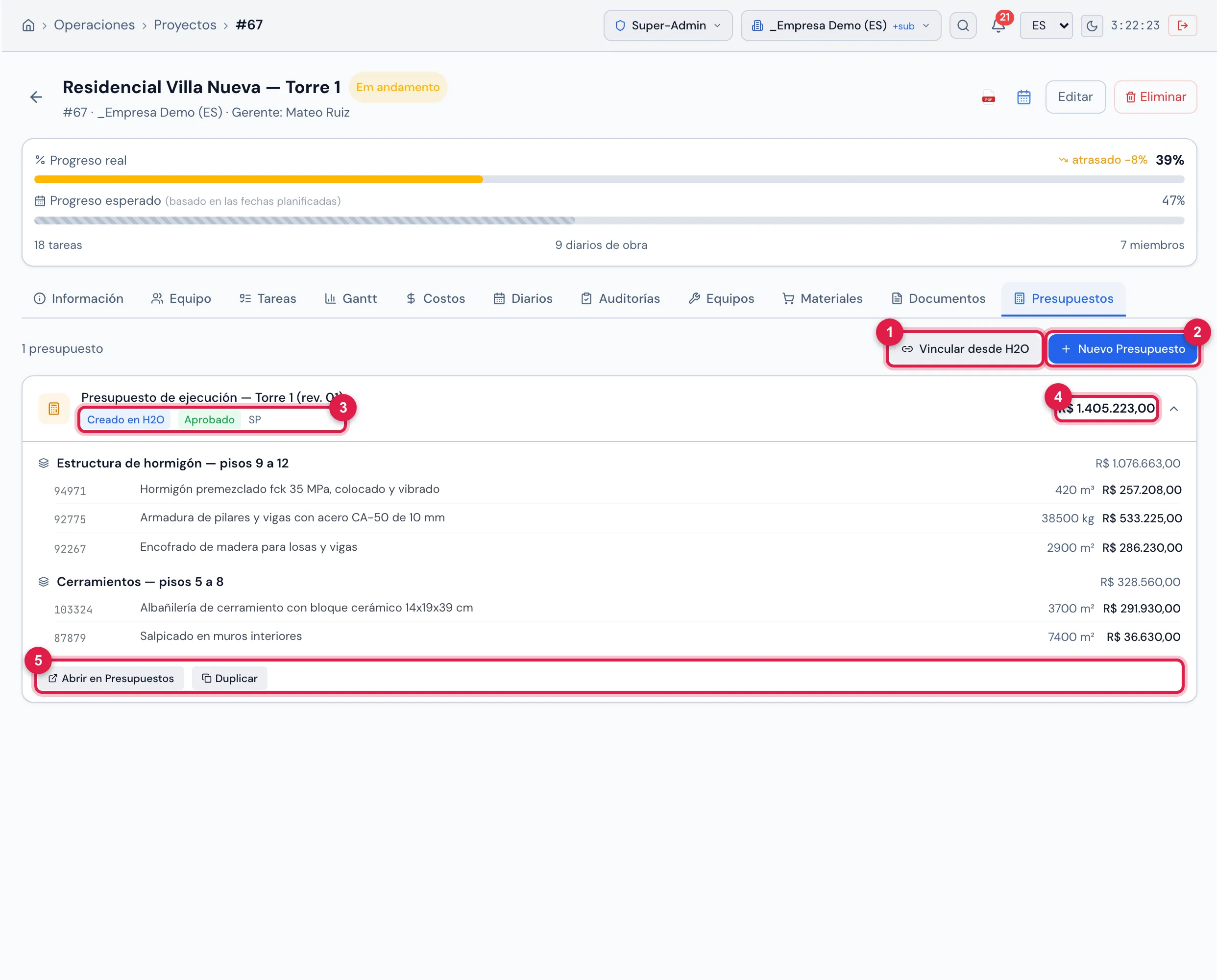Open the project calendar icon
This screenshot has width=1217, height=980.
click(1024, 97)
